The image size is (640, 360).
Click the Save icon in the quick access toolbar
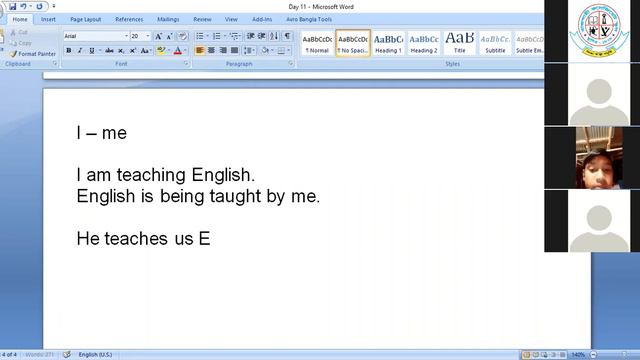point(12,7)
